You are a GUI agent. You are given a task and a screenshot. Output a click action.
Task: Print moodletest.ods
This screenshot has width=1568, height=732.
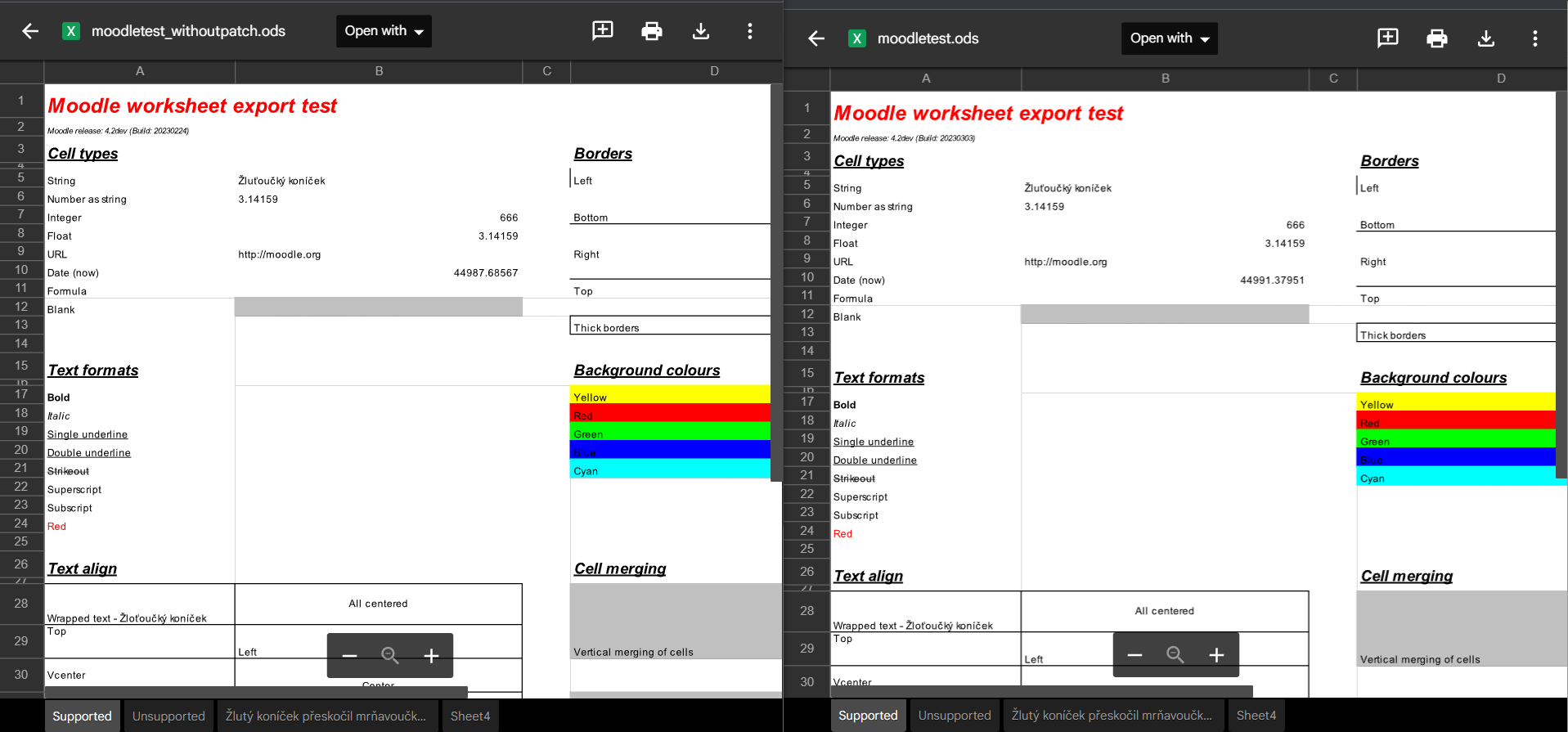[1437, 38]
